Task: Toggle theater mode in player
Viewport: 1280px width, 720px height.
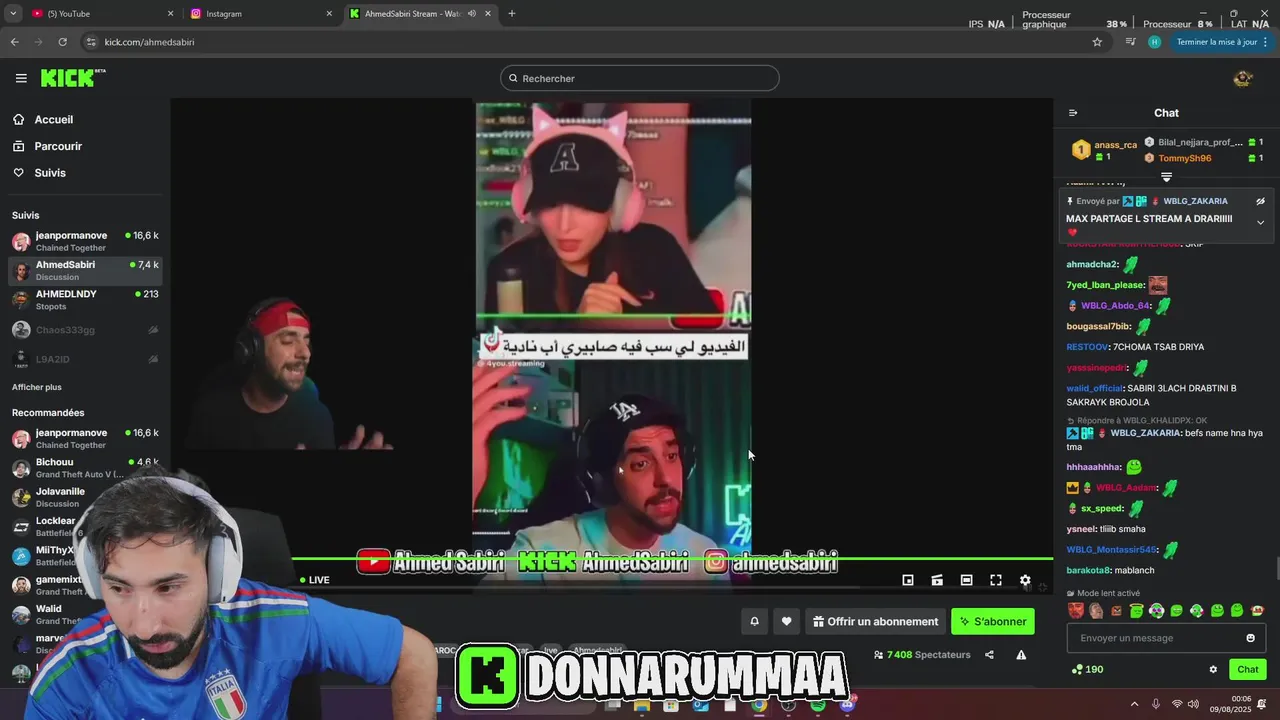Action: coord(966,580)
